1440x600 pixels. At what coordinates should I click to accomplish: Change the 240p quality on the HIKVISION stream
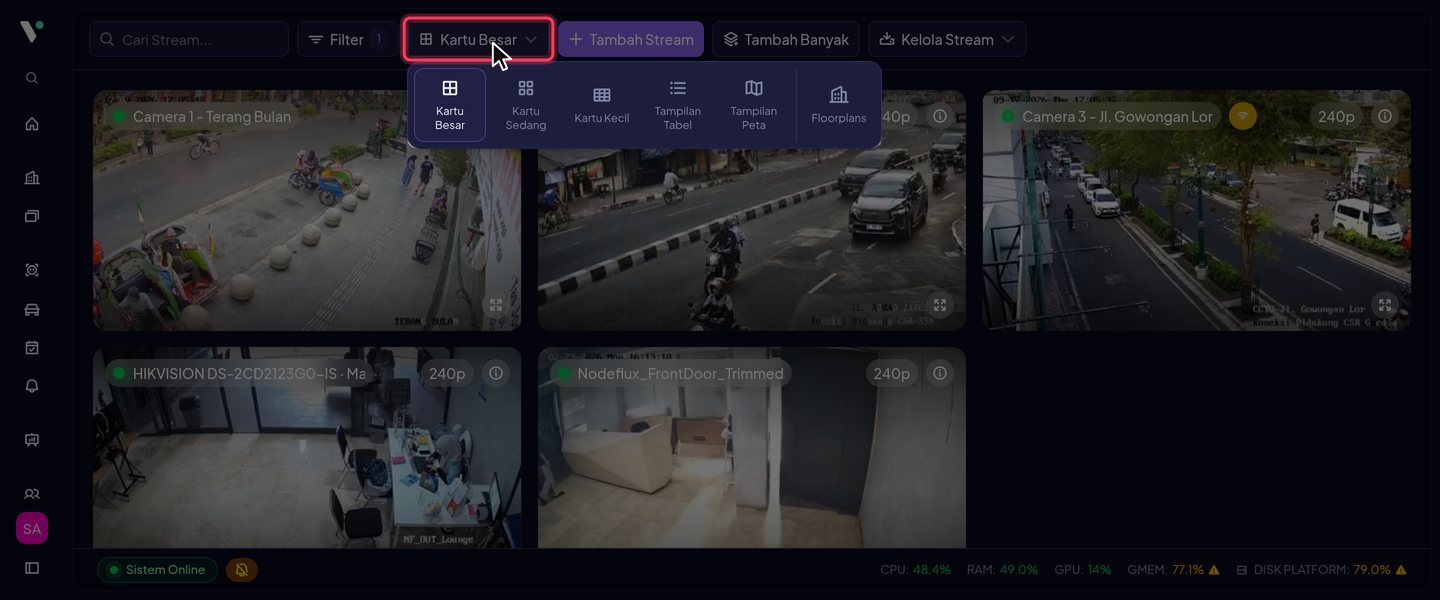click(x=447, y=373)
